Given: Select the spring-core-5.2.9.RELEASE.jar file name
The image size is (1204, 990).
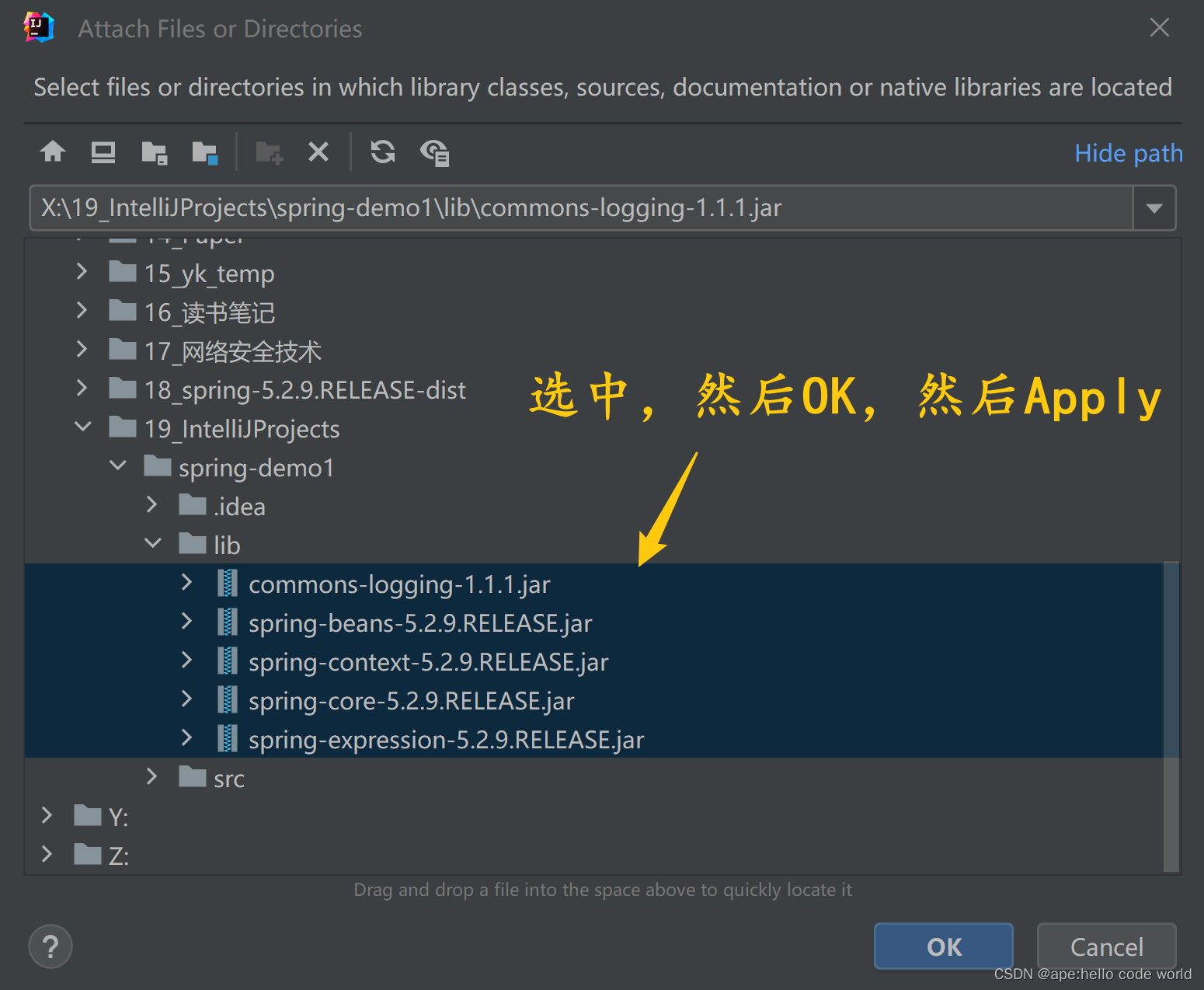Looking at the screenshot, I should [x=412, y=701].
